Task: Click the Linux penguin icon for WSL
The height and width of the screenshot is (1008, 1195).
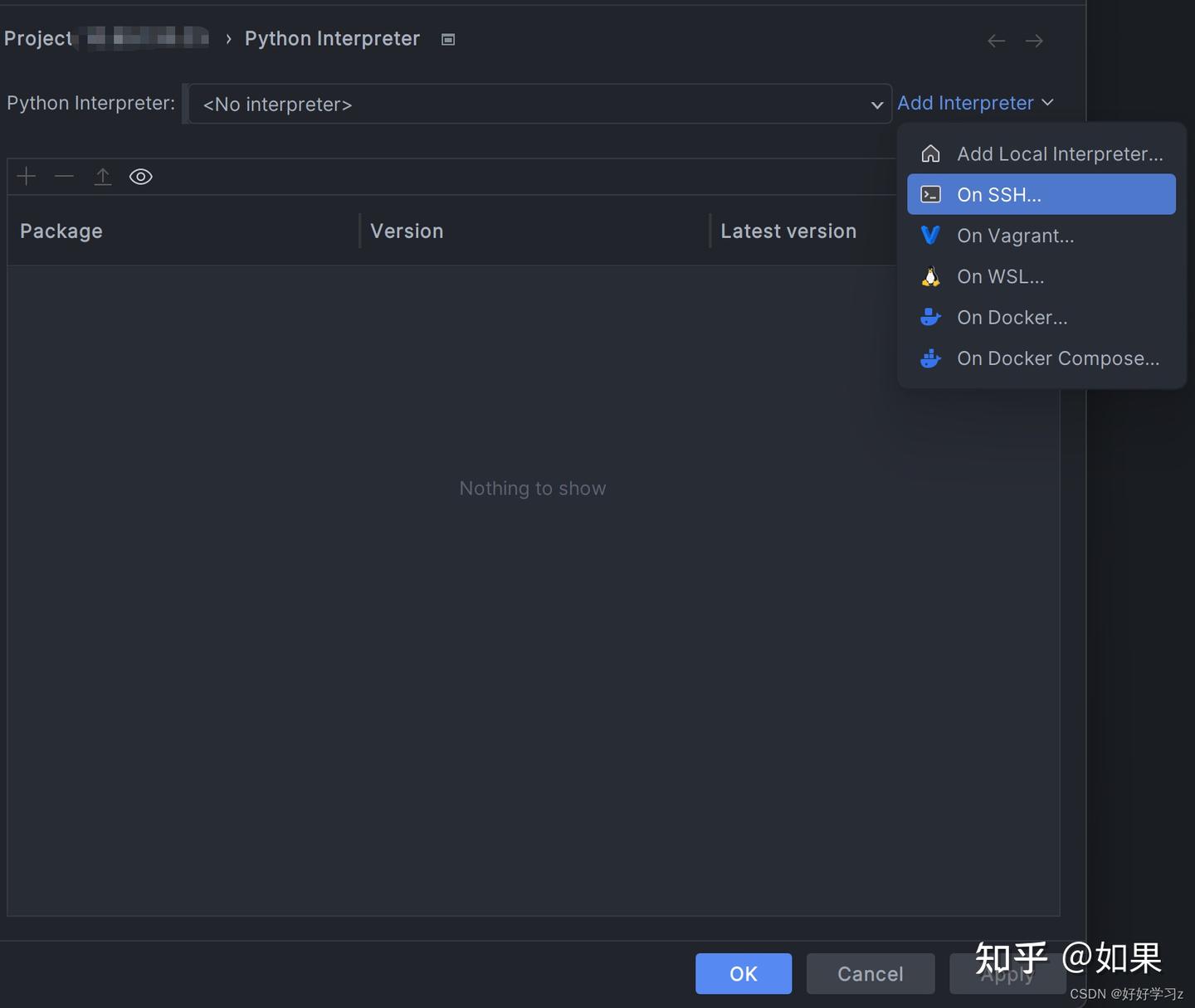Action: coord(930,276)
